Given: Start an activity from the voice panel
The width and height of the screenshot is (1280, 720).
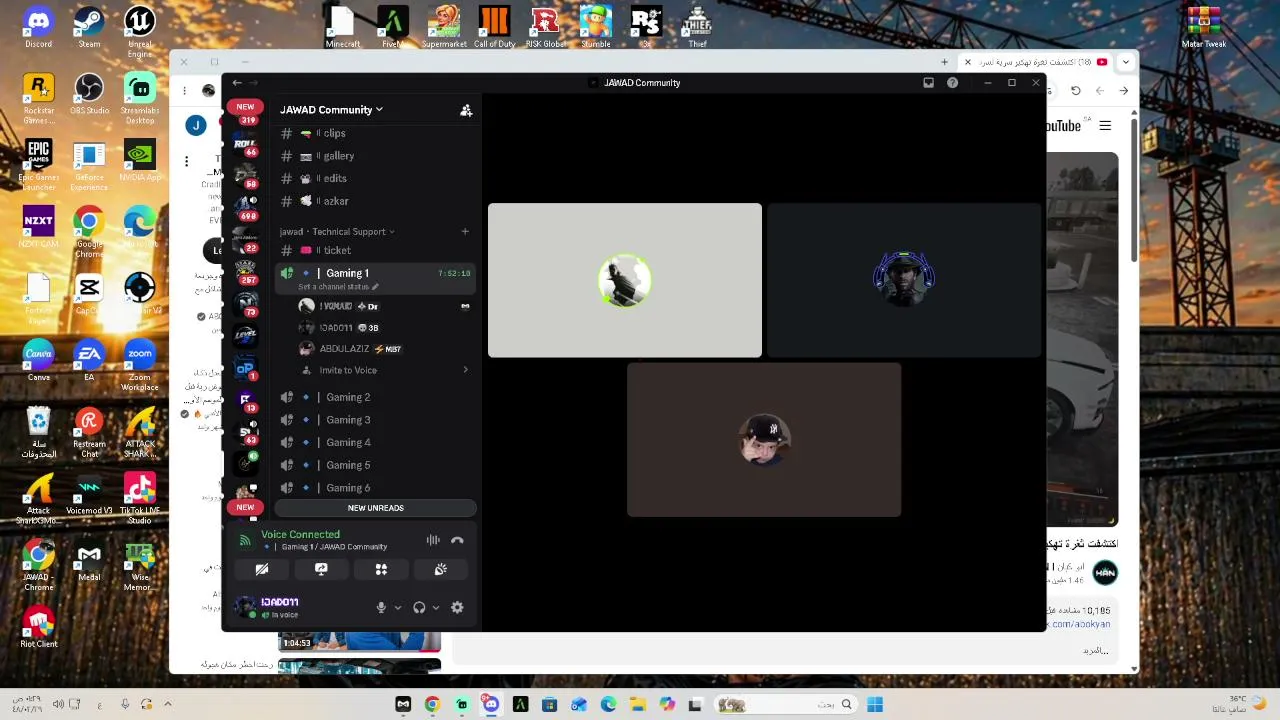Looking at the screenshot, I should point(381,569).
